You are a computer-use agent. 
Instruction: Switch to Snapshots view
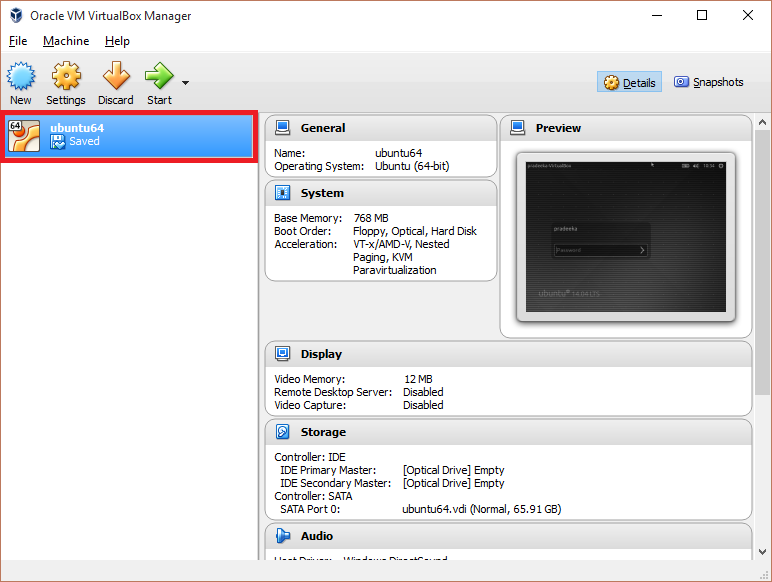[x=708, y=82]
